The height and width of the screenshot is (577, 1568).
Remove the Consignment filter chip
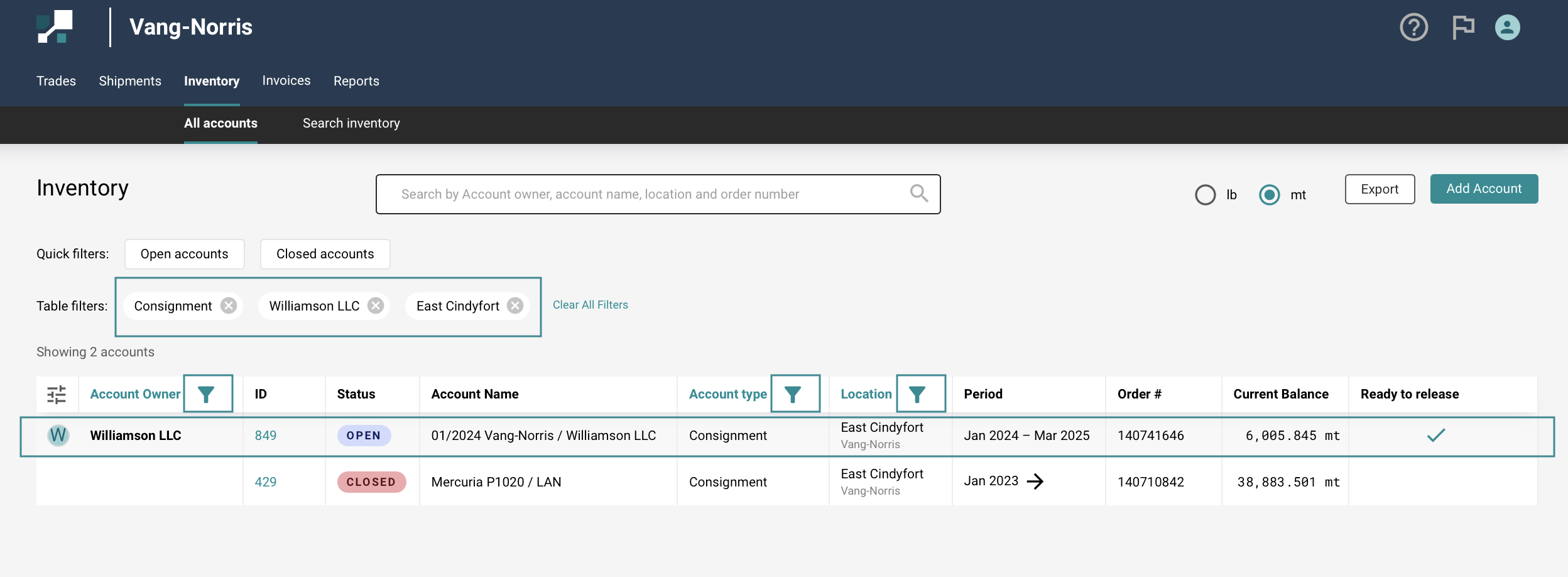point(229,305)
